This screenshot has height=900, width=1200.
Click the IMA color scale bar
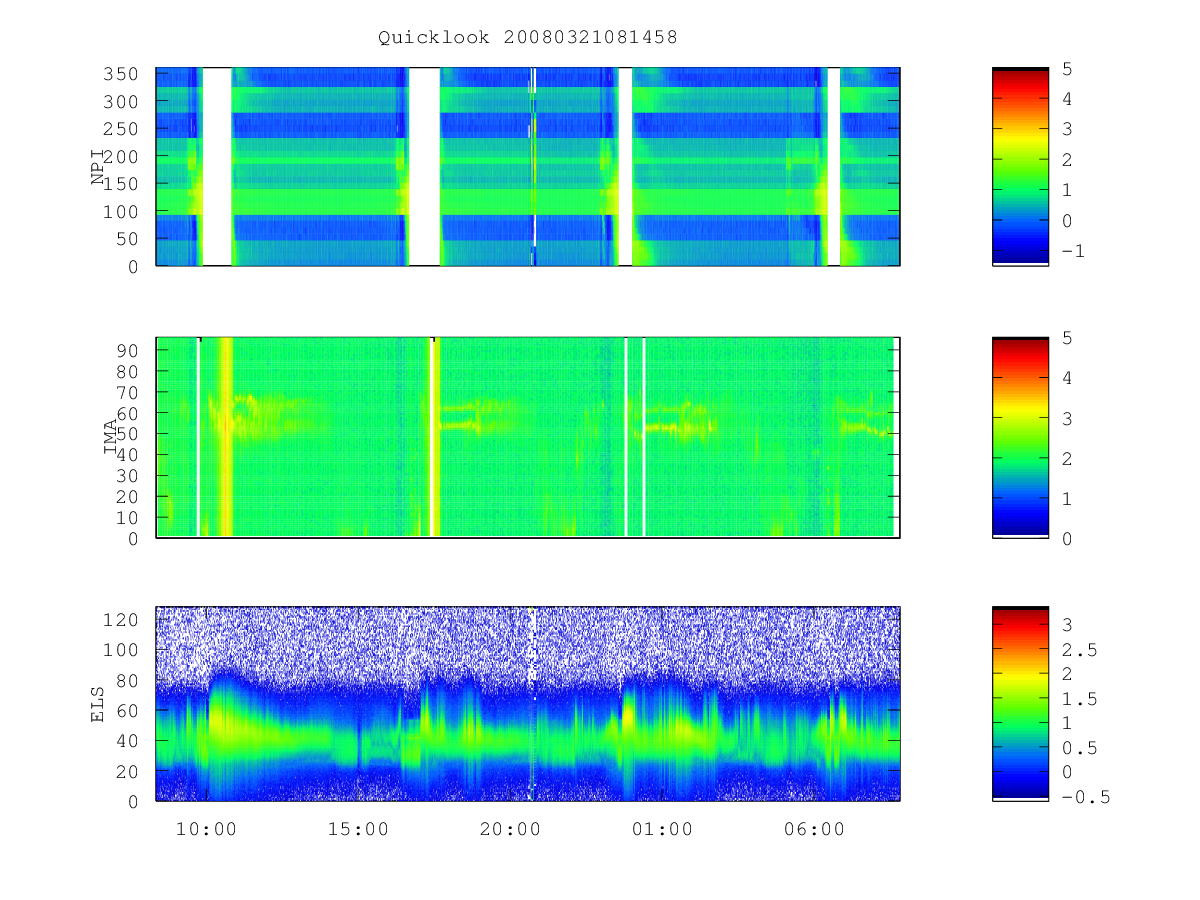tap(1020, 437)
